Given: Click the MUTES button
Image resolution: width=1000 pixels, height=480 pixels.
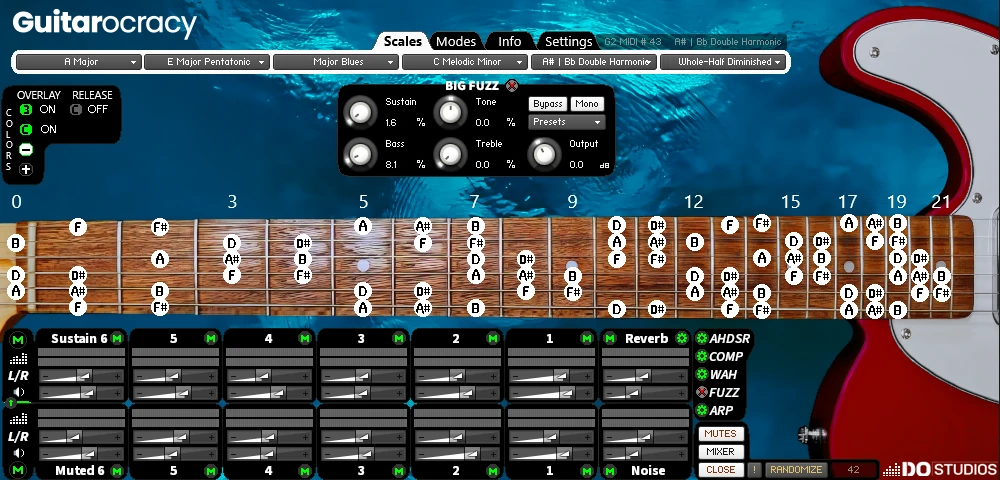Looking at the screenshot, I should coord(721,433).
